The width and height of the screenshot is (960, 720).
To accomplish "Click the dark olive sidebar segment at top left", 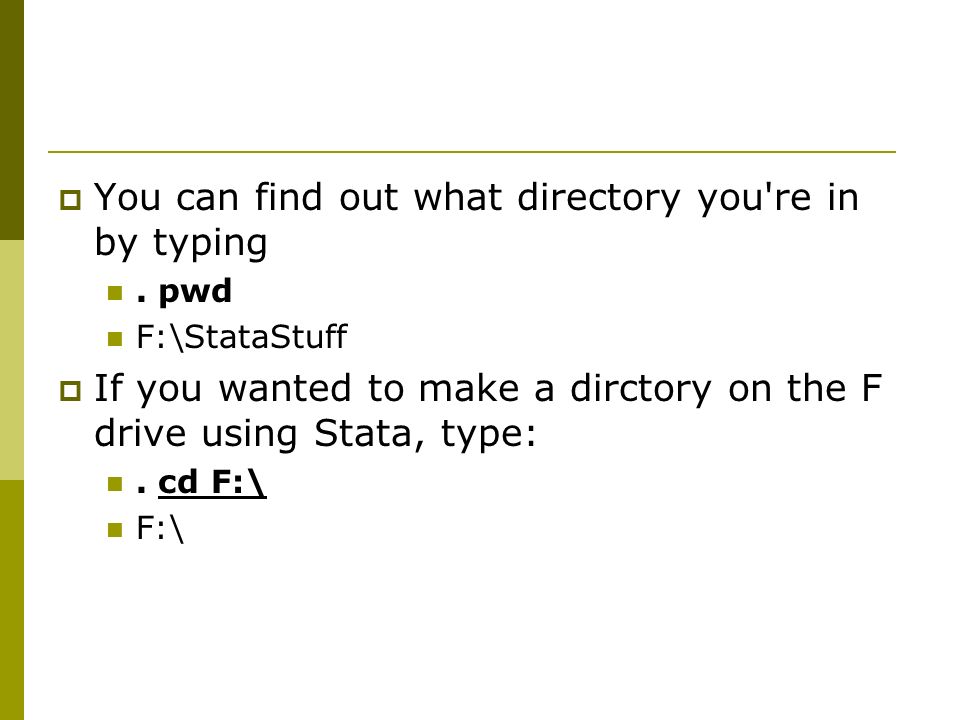I will [x=12, y=120].
